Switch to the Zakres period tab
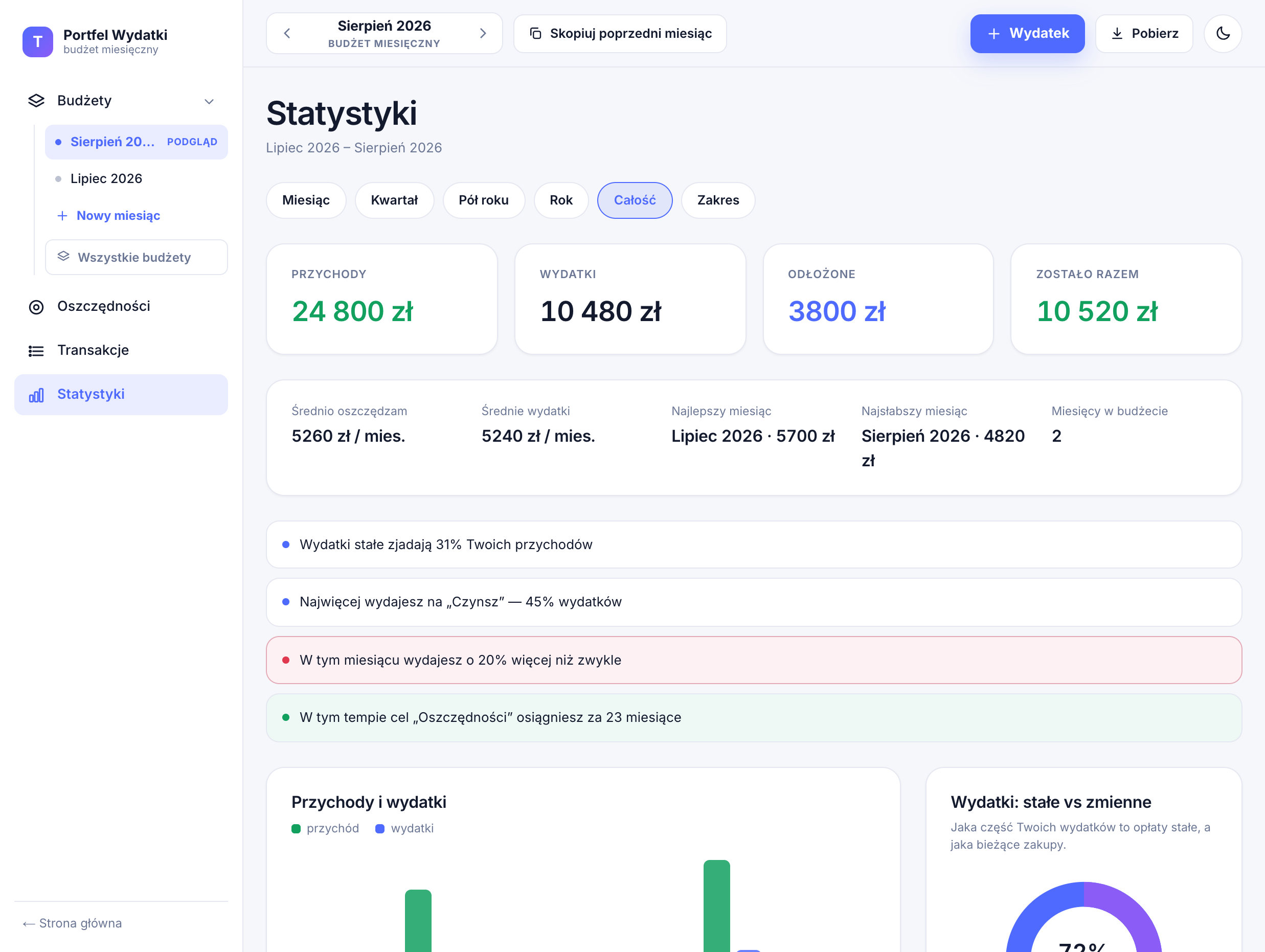 718,200
